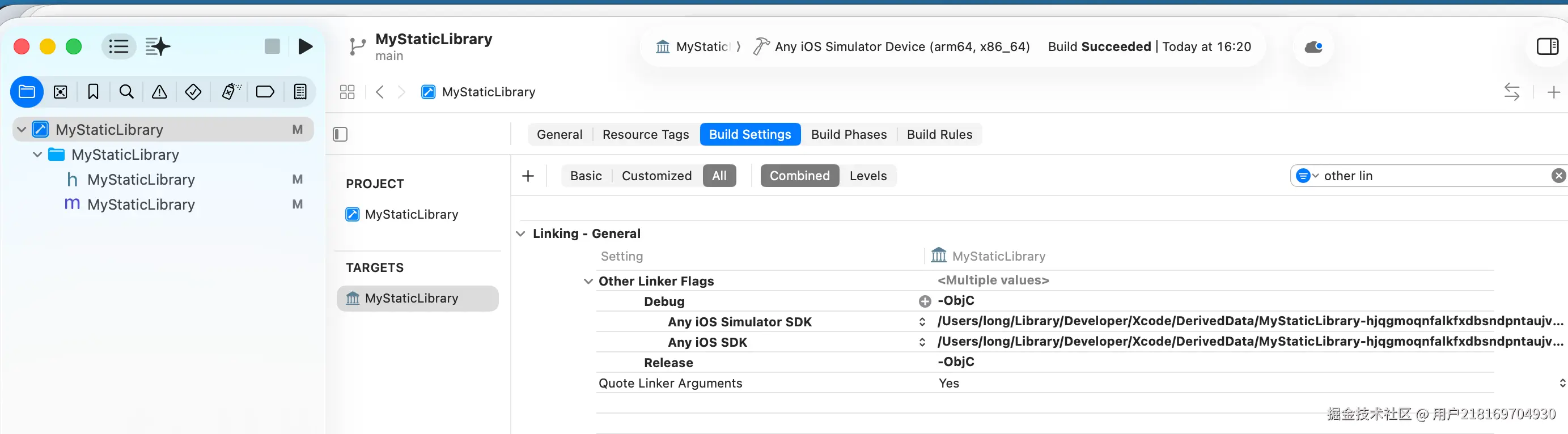Click the Any iOS SDK path value
Image resolution: width=1568 pixels, height=434 pixels.
[1250, 342]
